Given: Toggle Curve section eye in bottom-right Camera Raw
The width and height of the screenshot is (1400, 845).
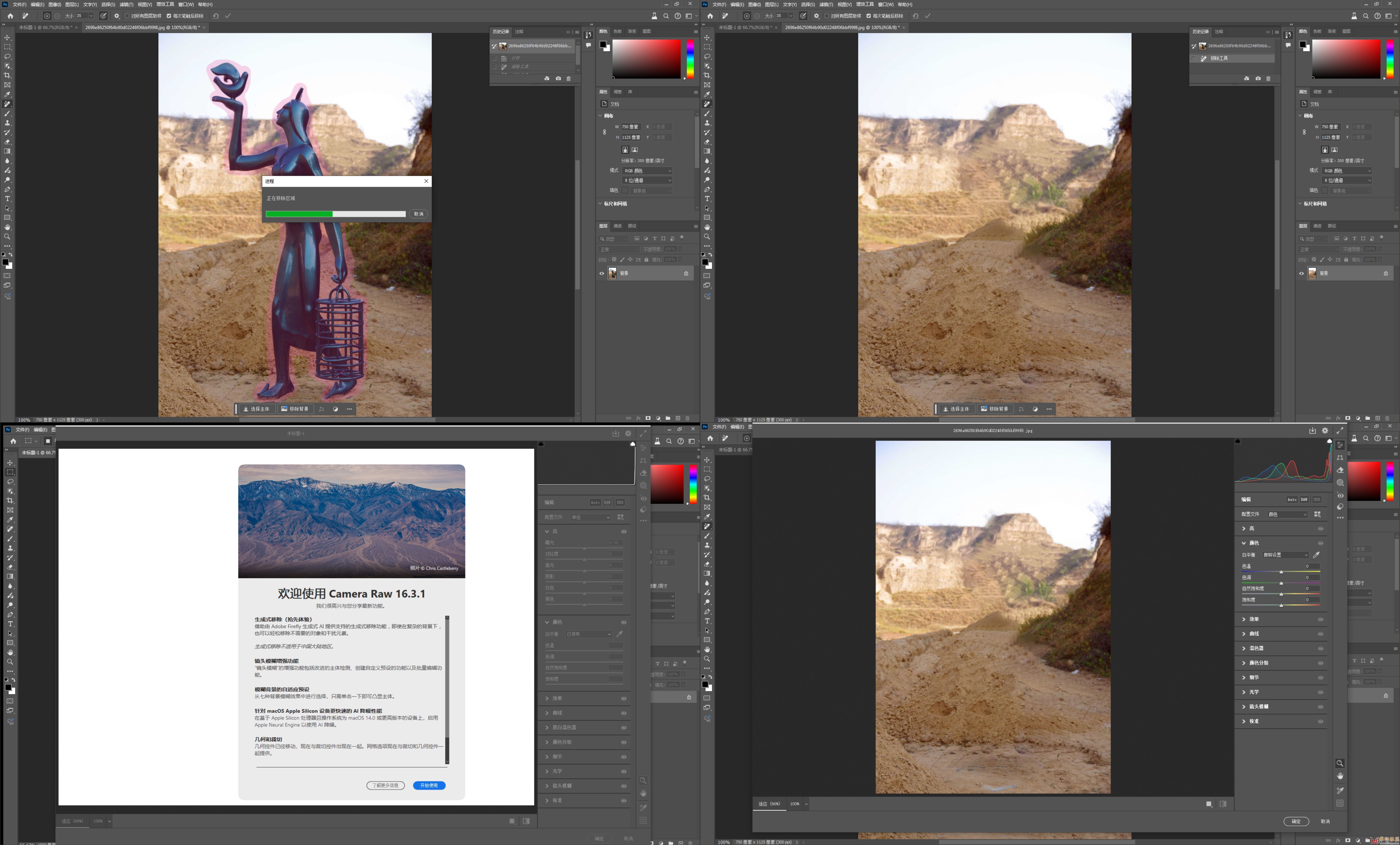Looking at the screenshot, I should pyautogui.click(x=1320, y=634).
